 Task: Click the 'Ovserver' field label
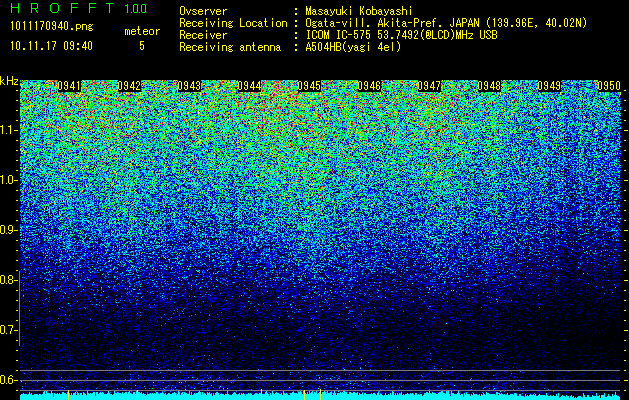coord(203,11)
